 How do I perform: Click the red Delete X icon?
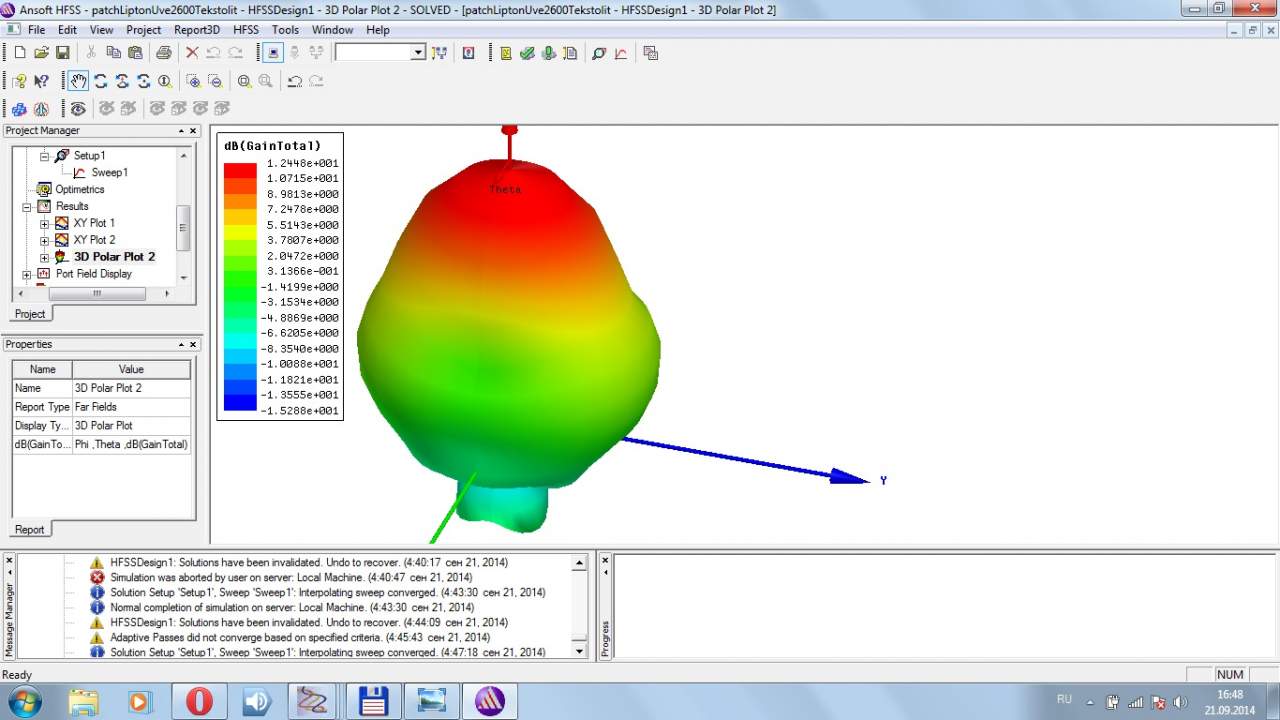(x=192, y=53)
